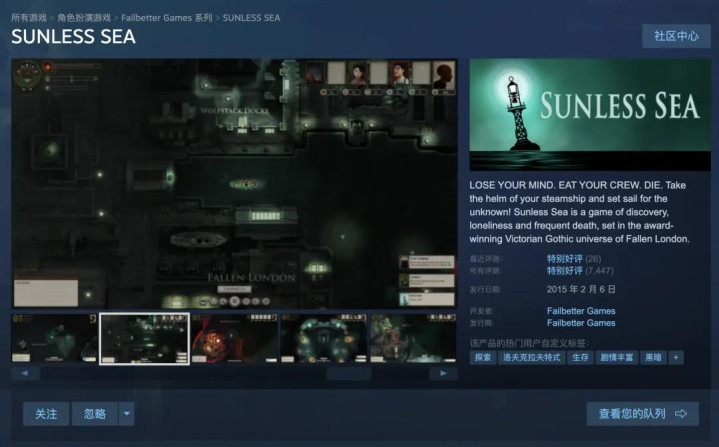
Task: Click the SUNLESS SEA page title
Action: pos(73,37)
